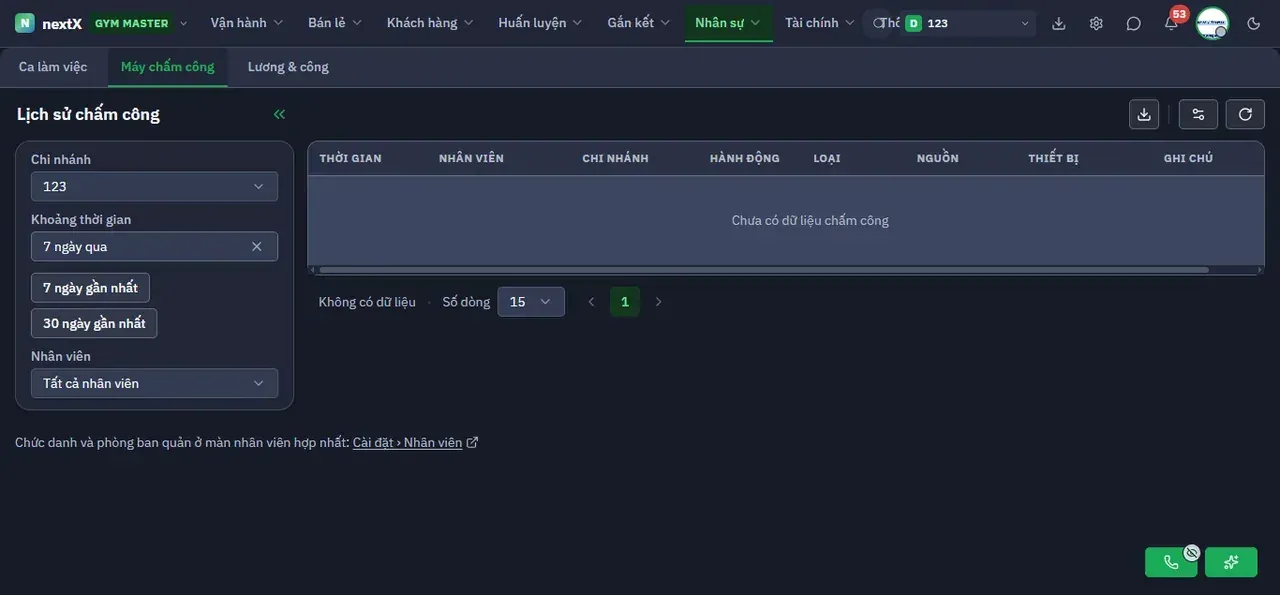The width and height of the screenshot is (1280, 595).
Task: Hide the floating phone widget via eye icon
Action: pyautogui.click(x=1191, y=552)
